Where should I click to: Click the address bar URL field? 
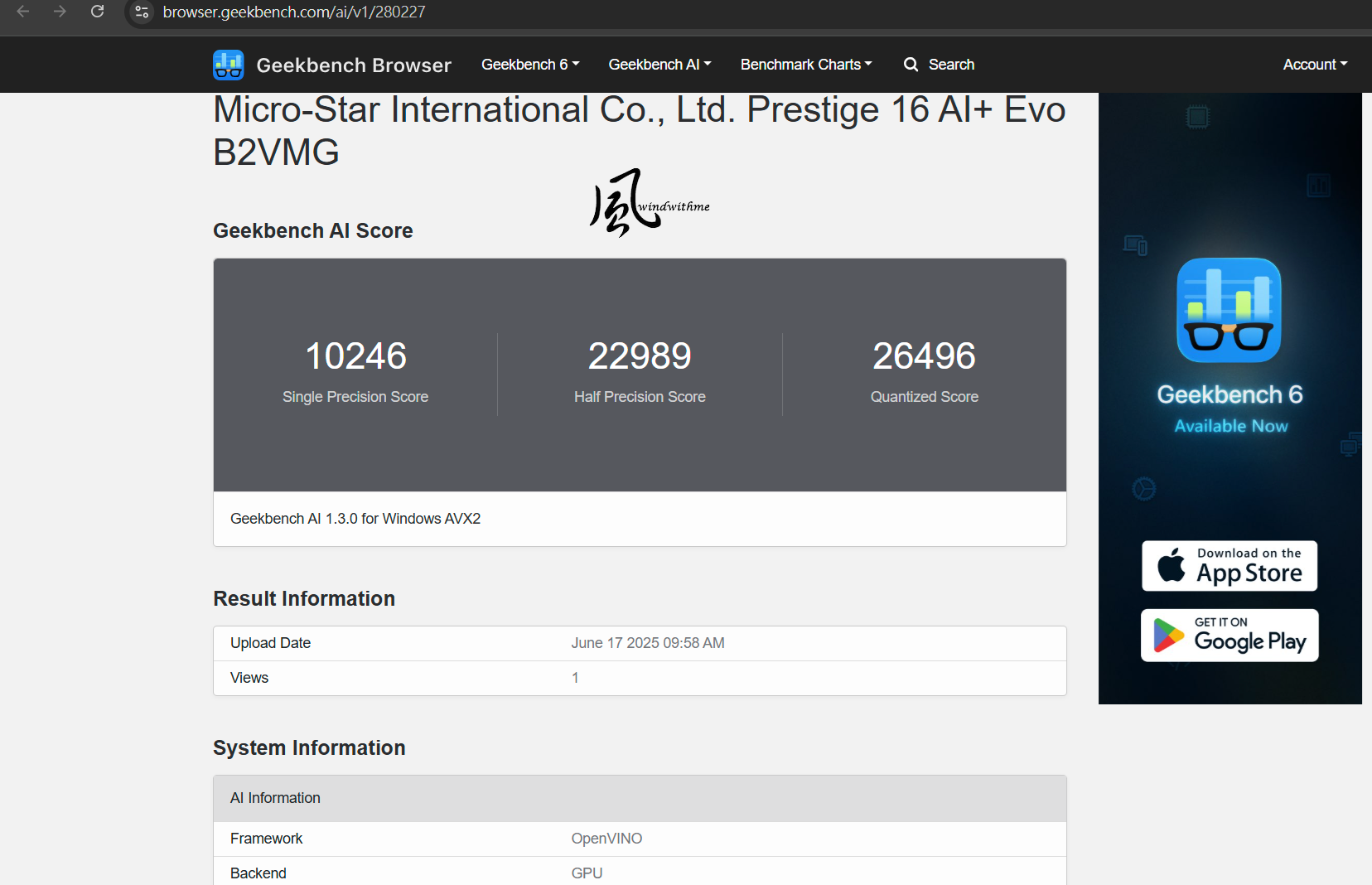coord(294,12)
